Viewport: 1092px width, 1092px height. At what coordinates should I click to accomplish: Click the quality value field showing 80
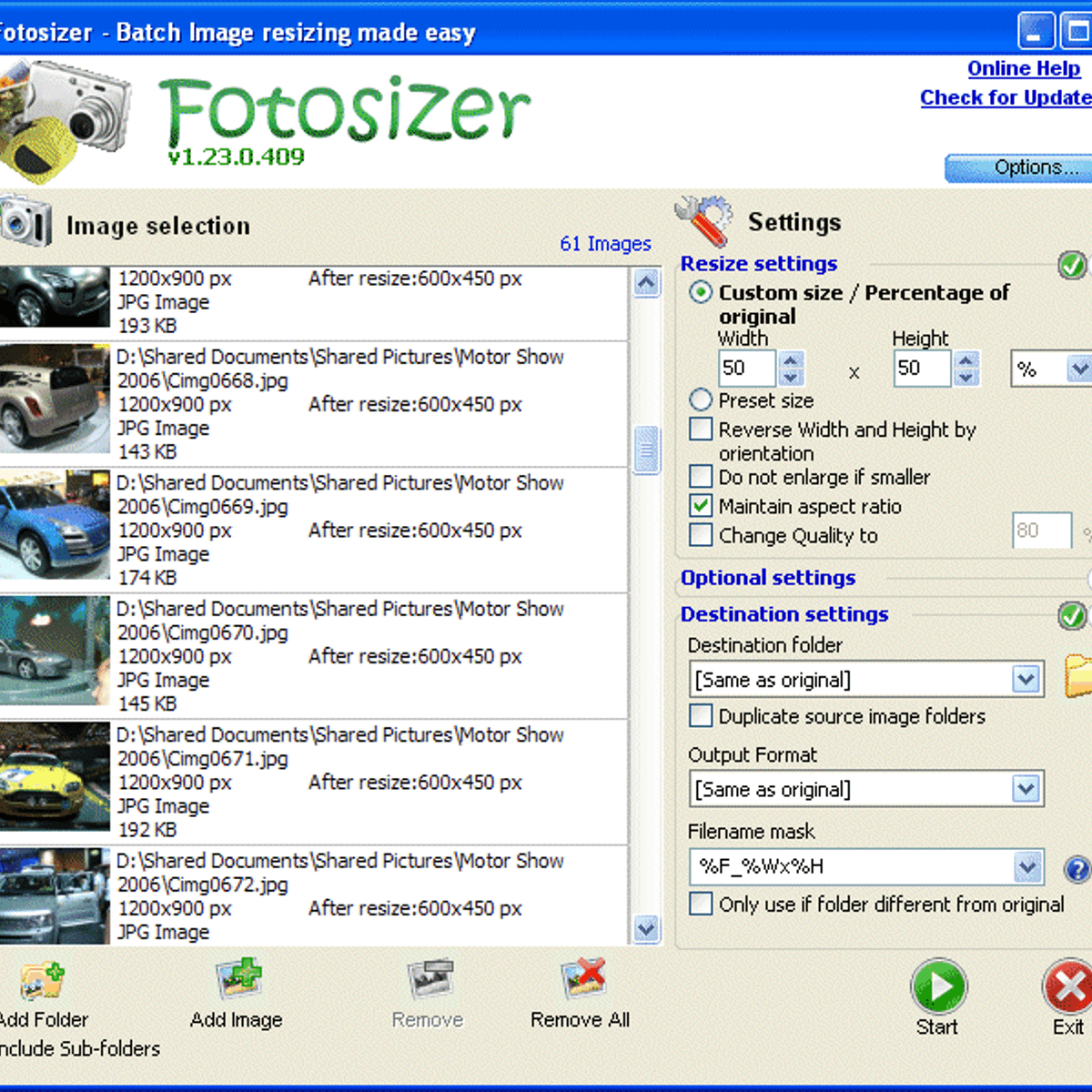tap(1041, 531)
